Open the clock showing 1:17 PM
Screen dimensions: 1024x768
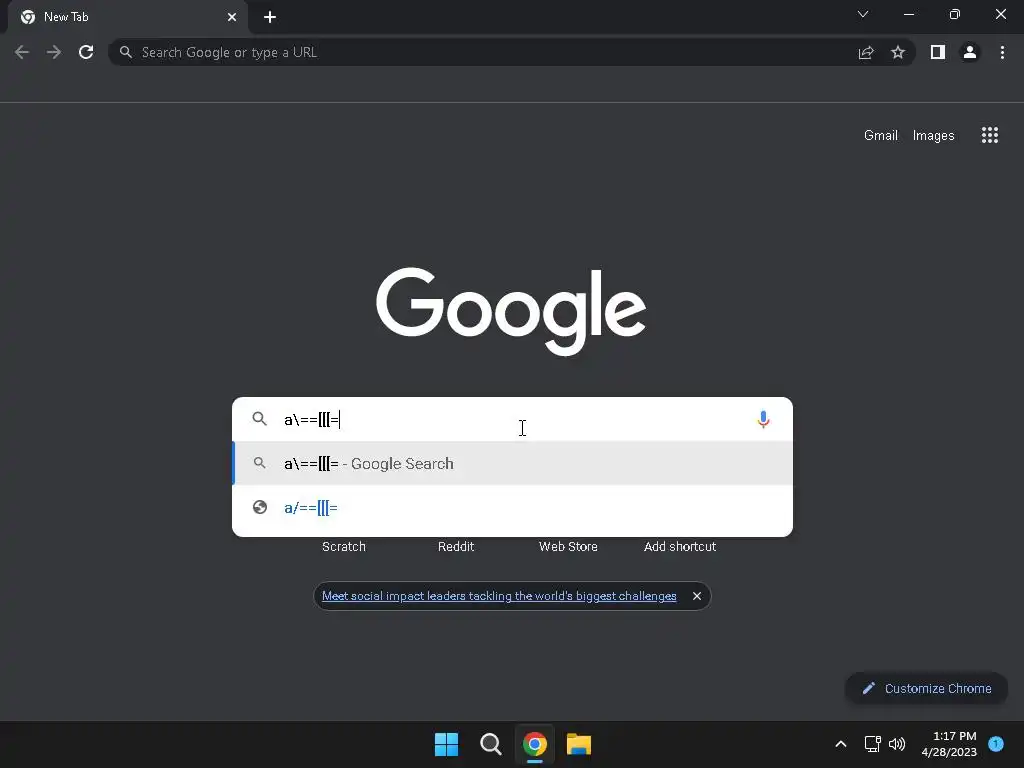[949, 744]
